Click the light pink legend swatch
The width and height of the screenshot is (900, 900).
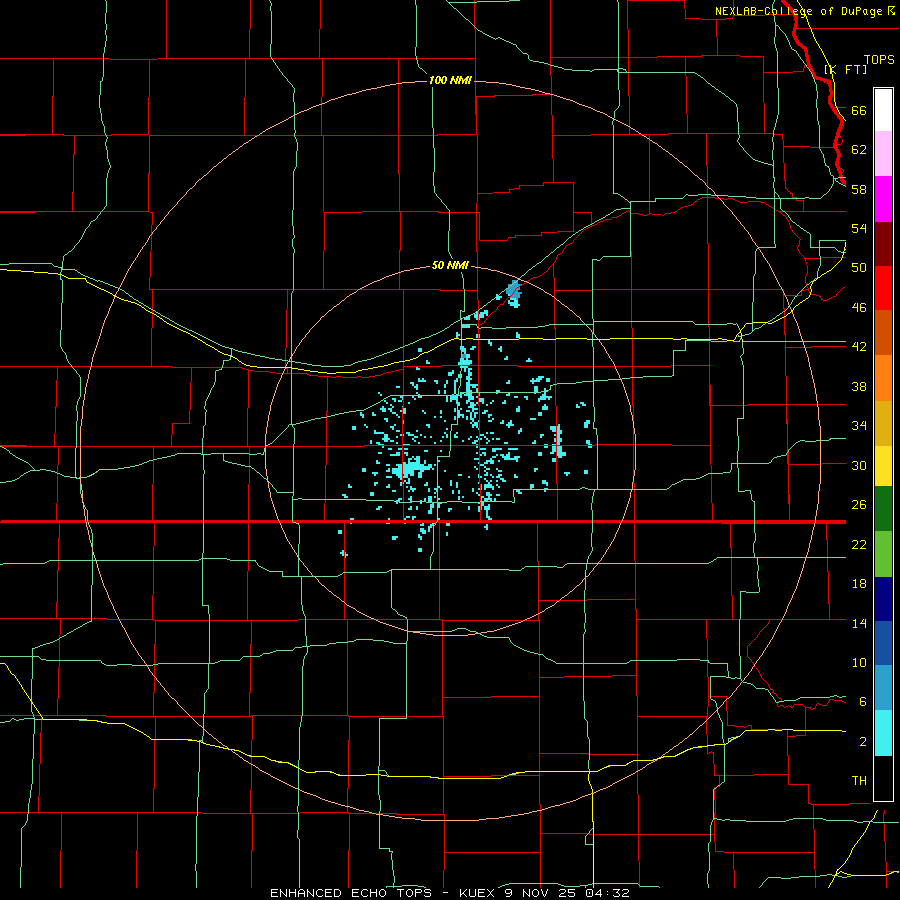[x=883, y=154]
